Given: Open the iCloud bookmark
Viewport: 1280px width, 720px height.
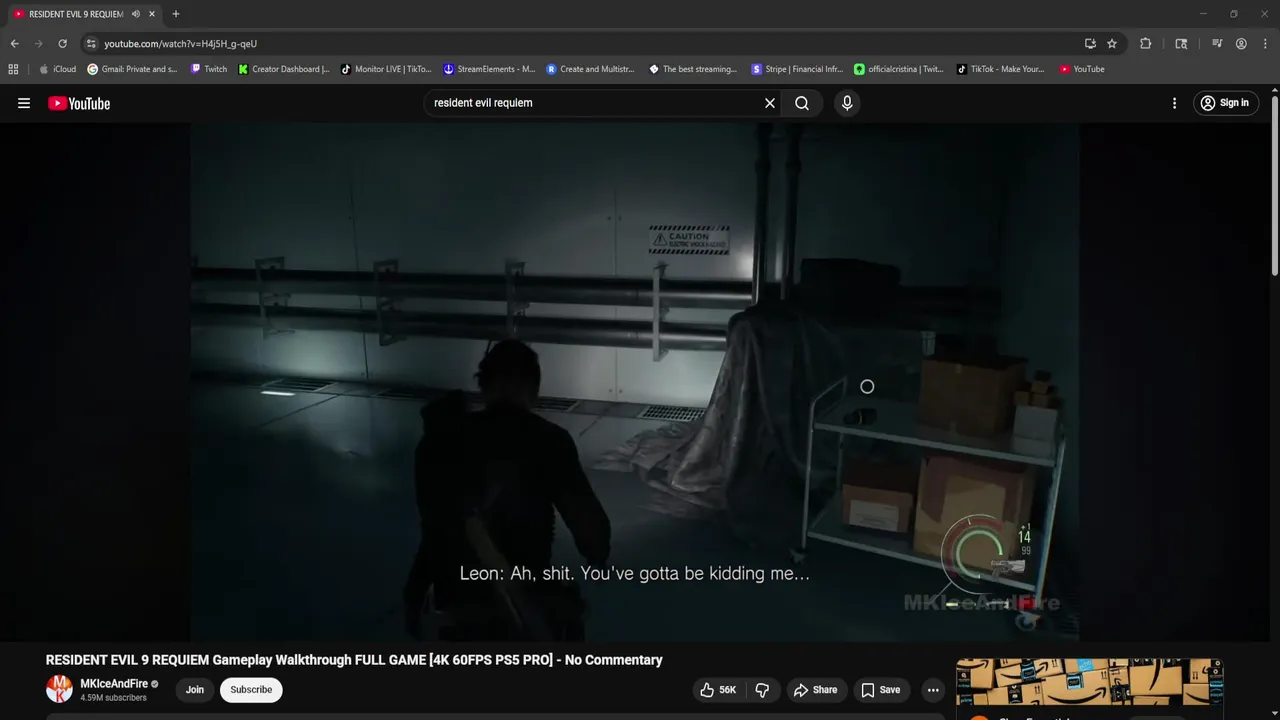Looking at the screenshot, I should pyautogui.click(x=57, y=69).
